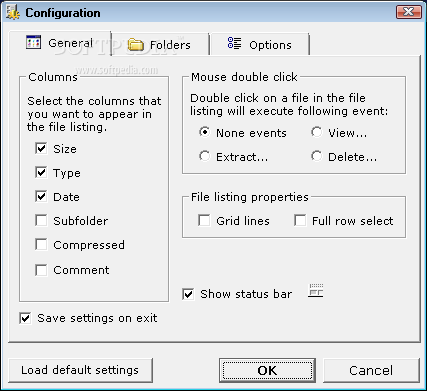Image resolution: width=427 pixels, height=391 pixels.
Task: Enable Full row select
Action: tap(300, 220)
